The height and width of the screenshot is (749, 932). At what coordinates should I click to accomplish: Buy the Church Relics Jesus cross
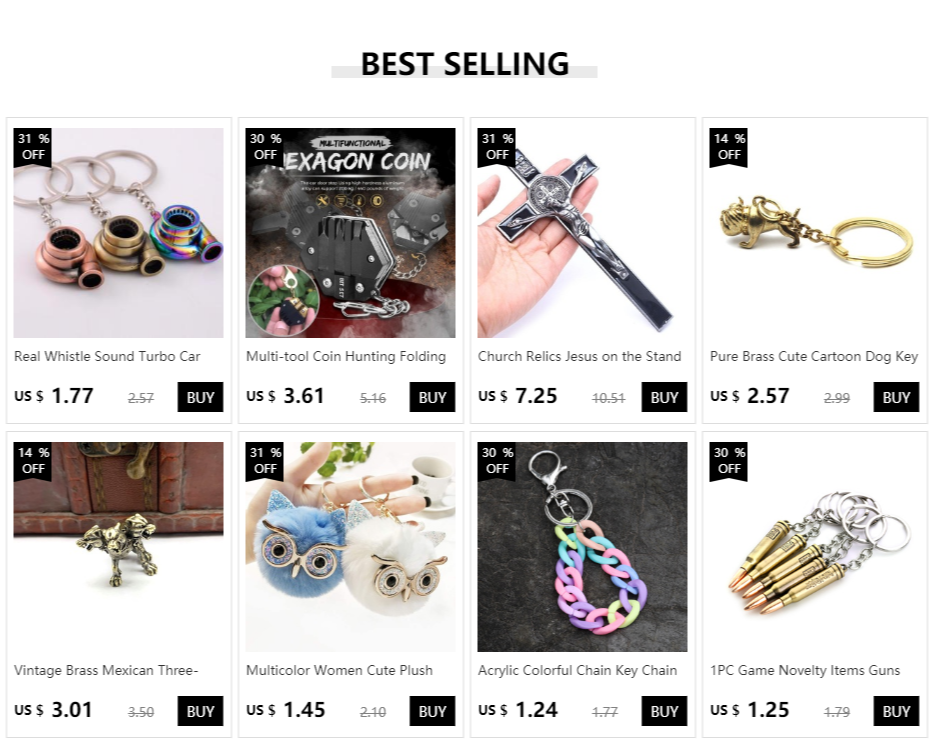(664, 397)
